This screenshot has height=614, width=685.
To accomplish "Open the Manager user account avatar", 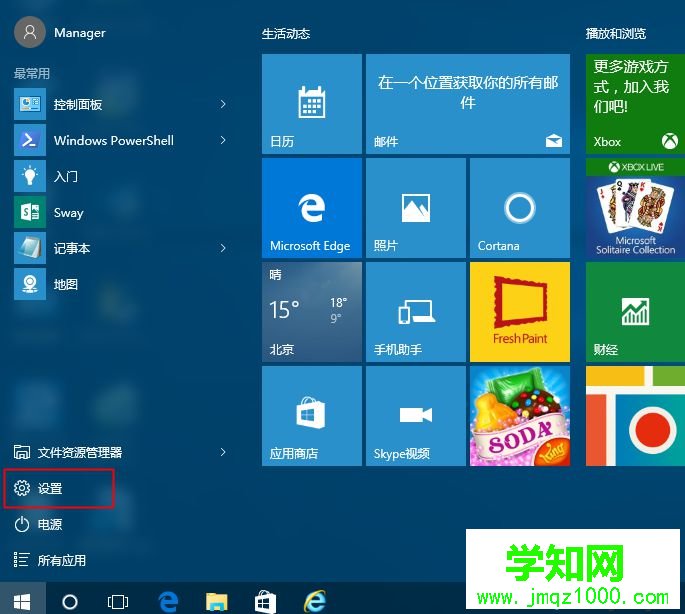I will point(30,32).
